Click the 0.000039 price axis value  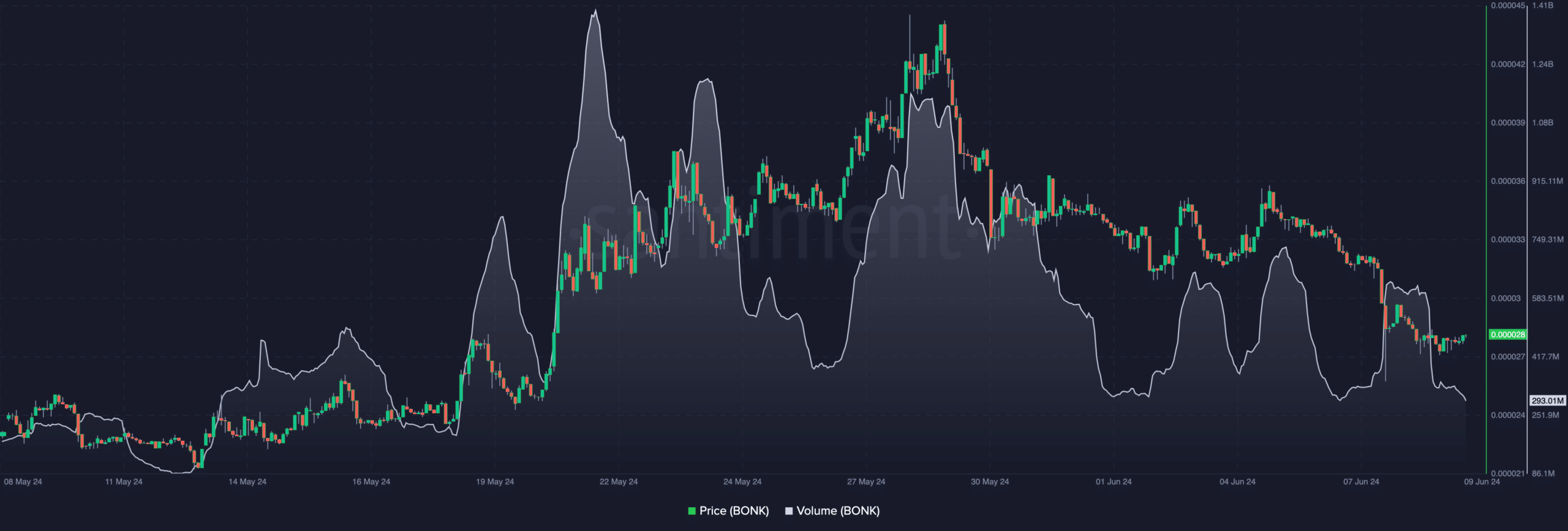tap(1508, 122)
